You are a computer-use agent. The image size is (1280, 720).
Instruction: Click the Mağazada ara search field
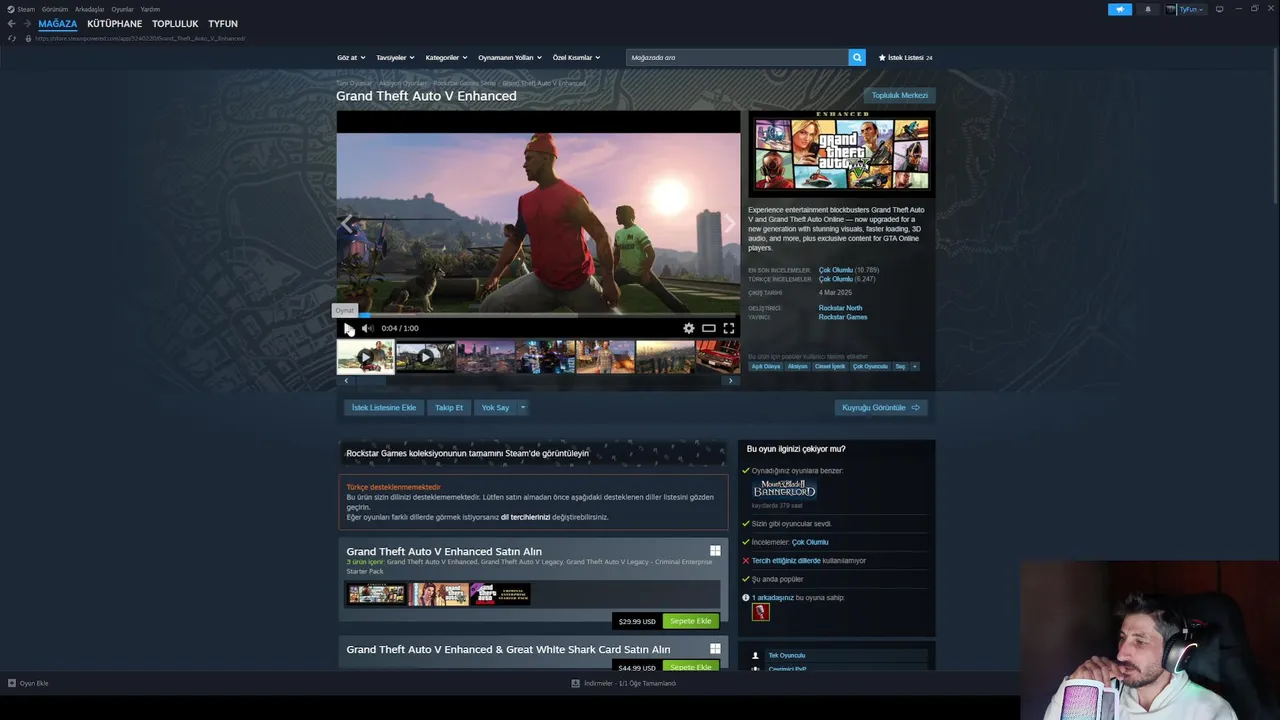click(737, 57)
